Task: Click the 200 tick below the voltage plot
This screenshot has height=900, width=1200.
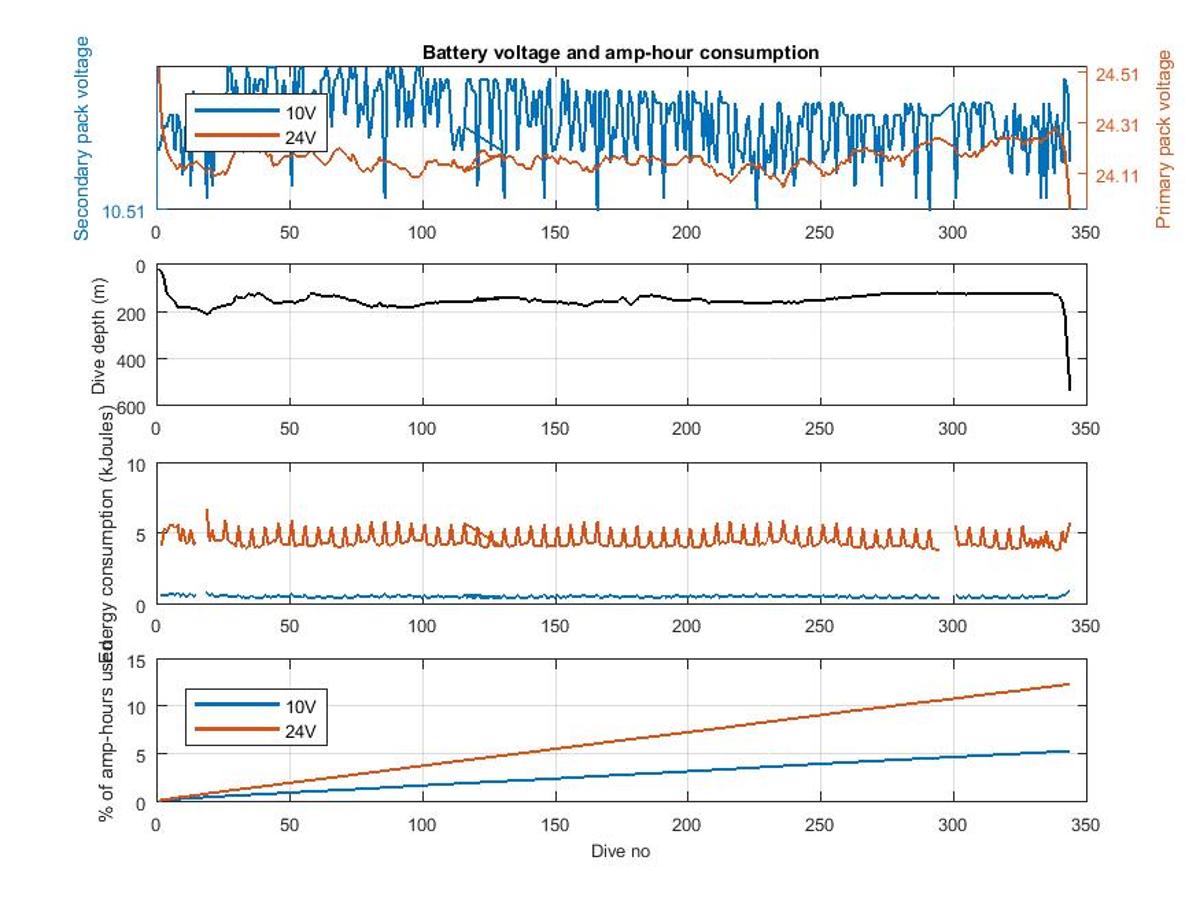Action: tap(687, 231)
